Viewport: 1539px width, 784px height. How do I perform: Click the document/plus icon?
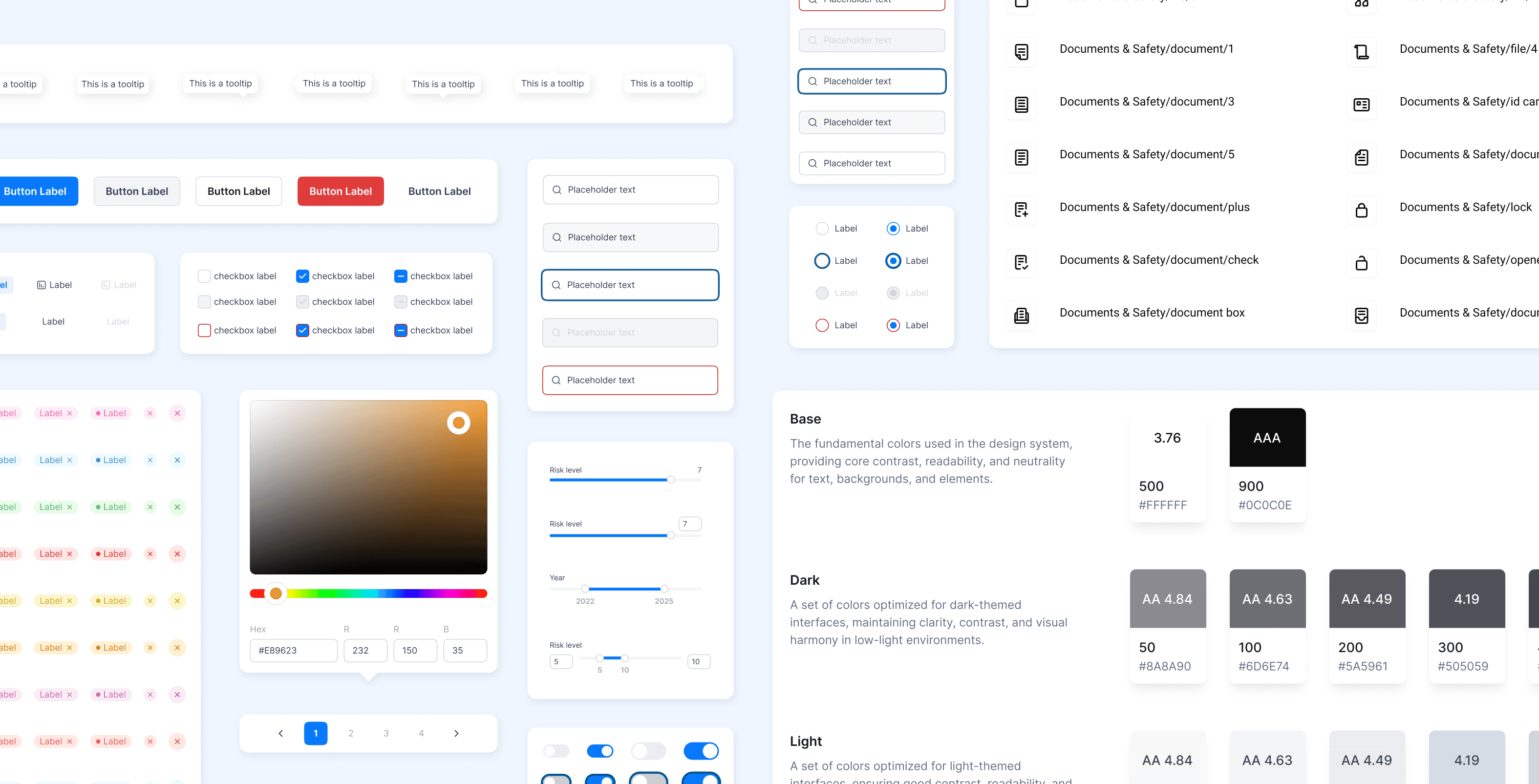coord(1021,210)
